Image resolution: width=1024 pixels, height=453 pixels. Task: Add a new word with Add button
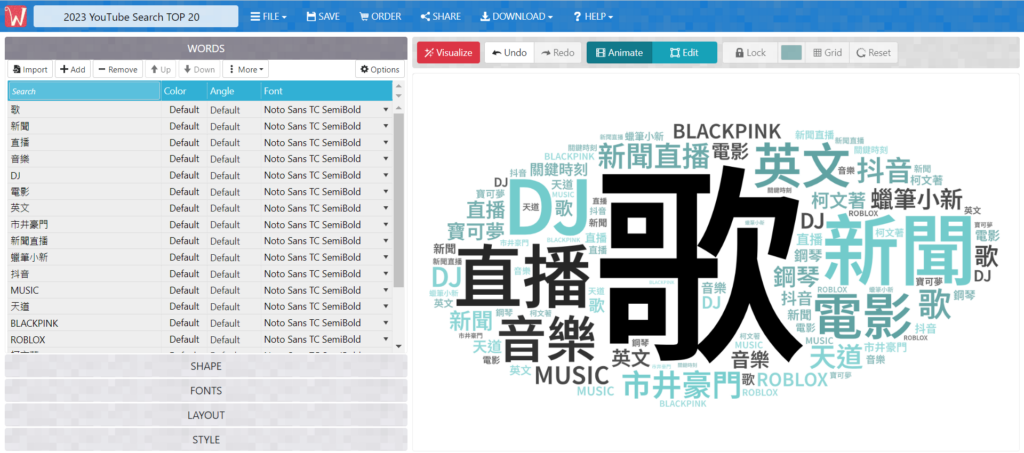pos(72,70)
